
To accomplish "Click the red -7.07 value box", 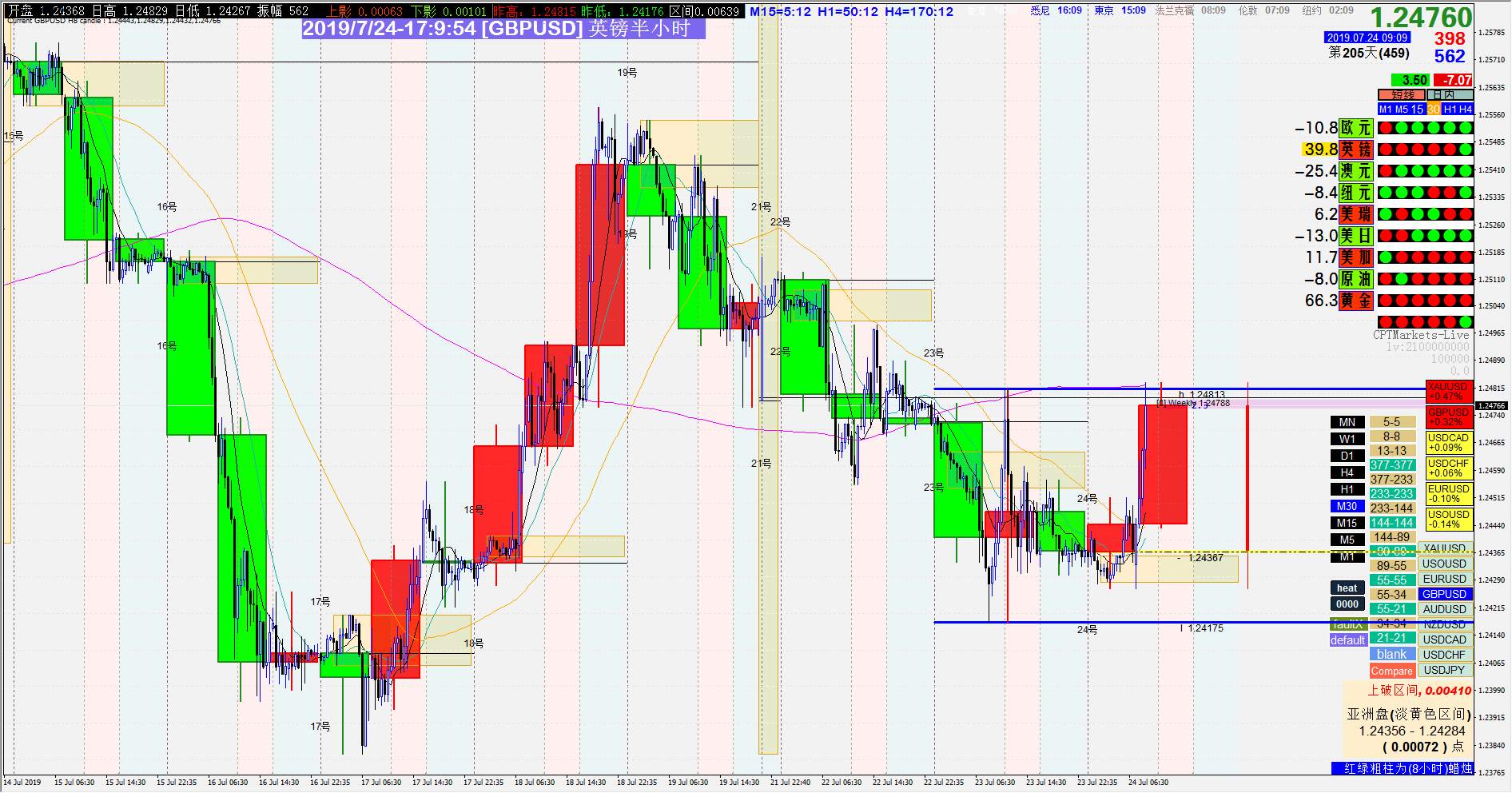I will (1454, 80).
